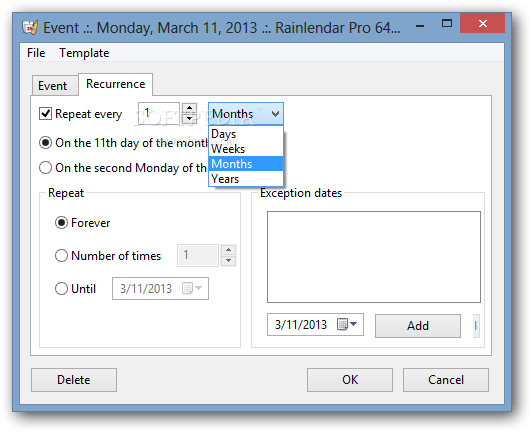Pick Days from the frequency list
Viewport: 532px width, 432px height.
[x=246, y=134]
